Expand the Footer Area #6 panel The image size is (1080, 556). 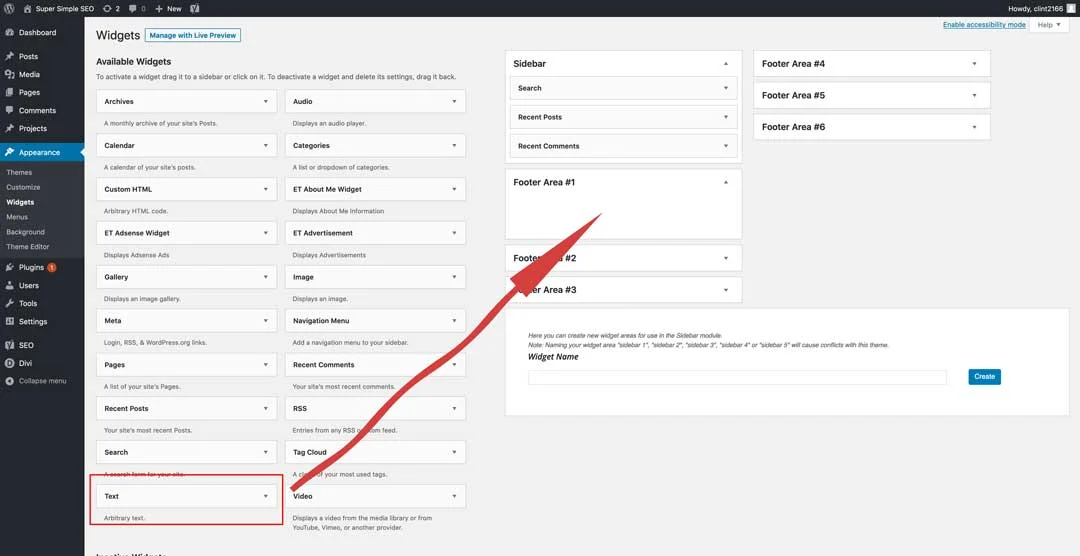tap(975, 127)
